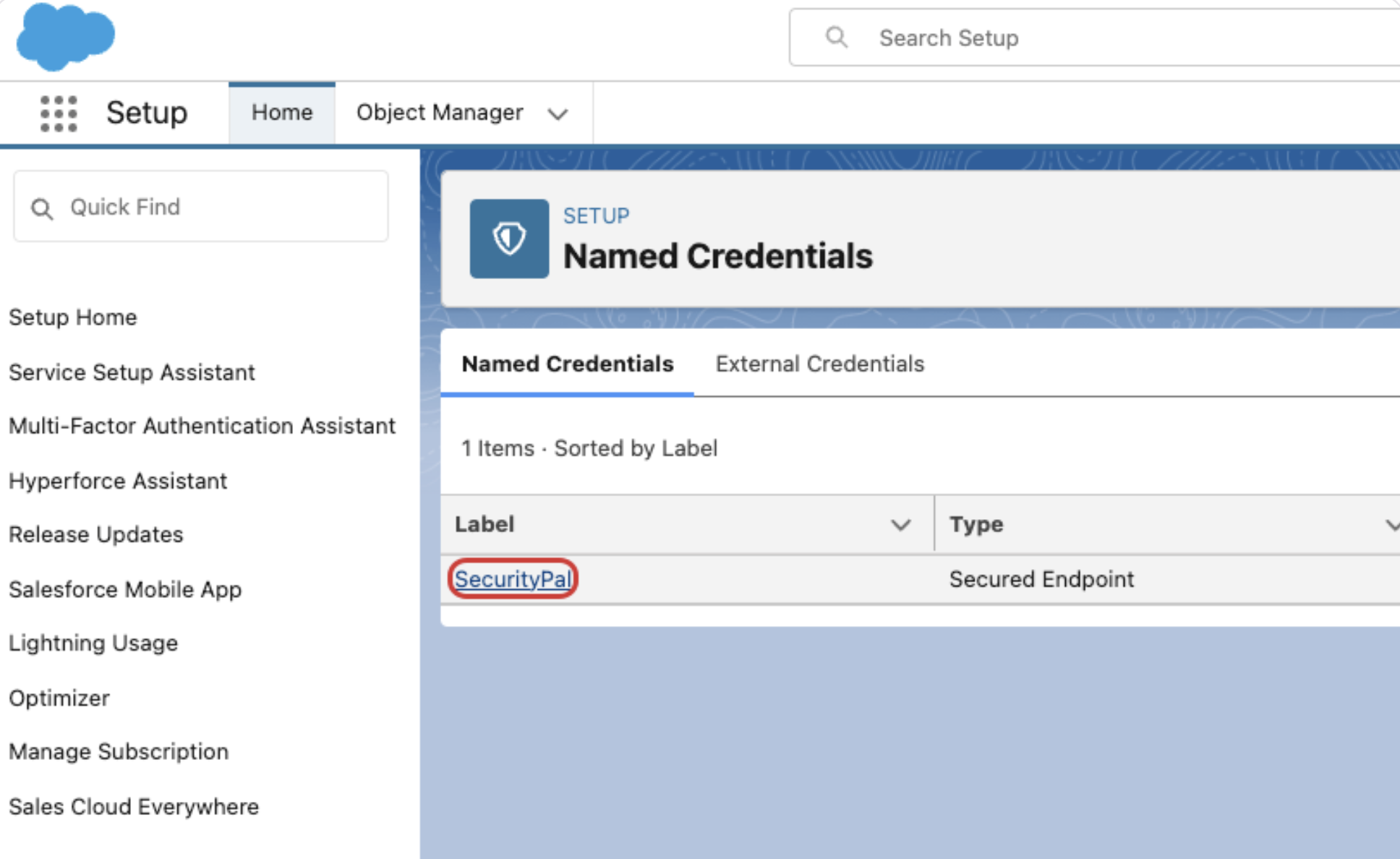The image size is (1400, 859).
Task: Open the Label column menu chevron
Action: tap(900, 525)
